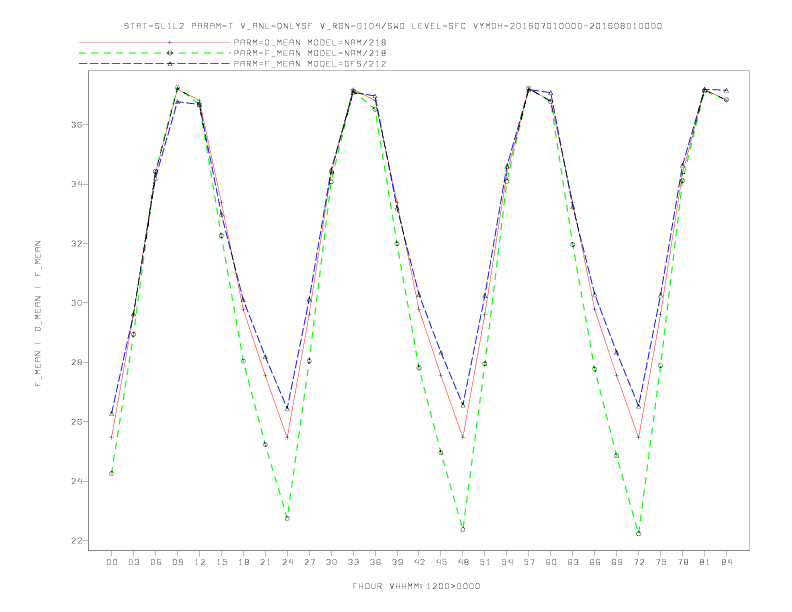Viewport: 792px width, 612px height.
Task: Click x-axis tick label 12
Action: point(200,562)
